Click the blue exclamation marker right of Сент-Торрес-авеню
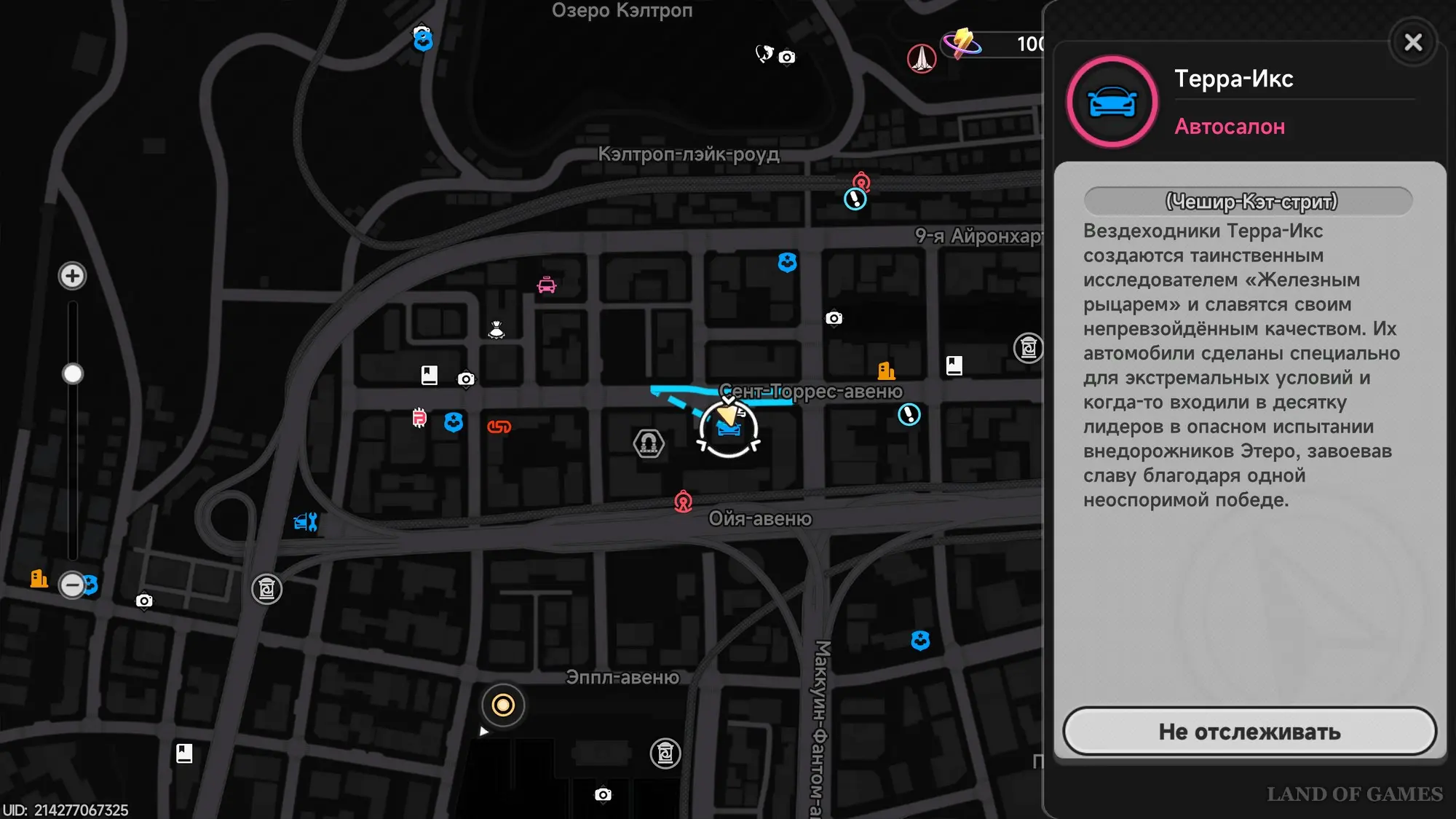1456x819 pixels. tap(909, 415)
